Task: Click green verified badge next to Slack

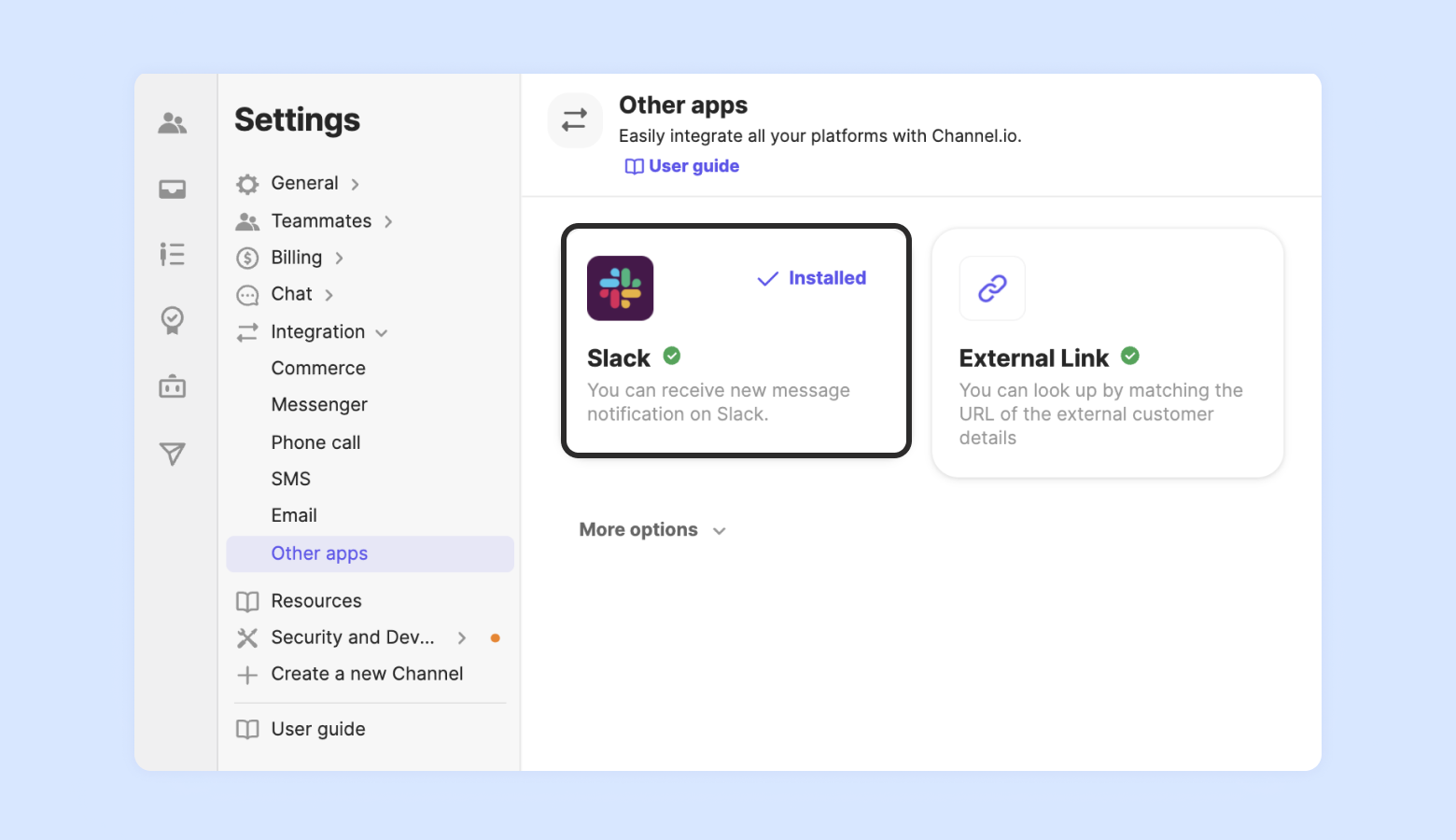Action: (672, 356)
